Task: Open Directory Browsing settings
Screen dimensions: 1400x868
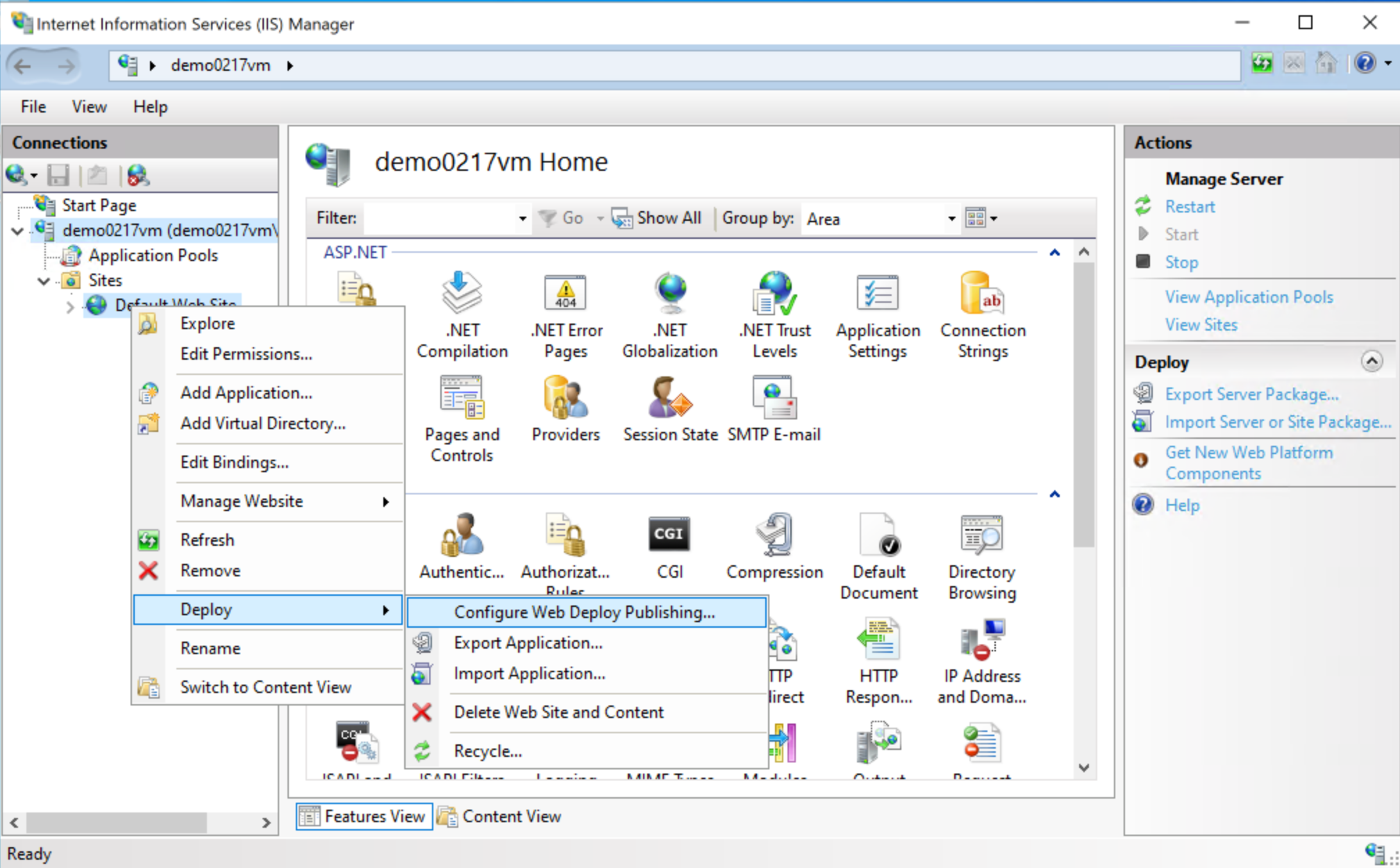Action: [x=981, y=549]
